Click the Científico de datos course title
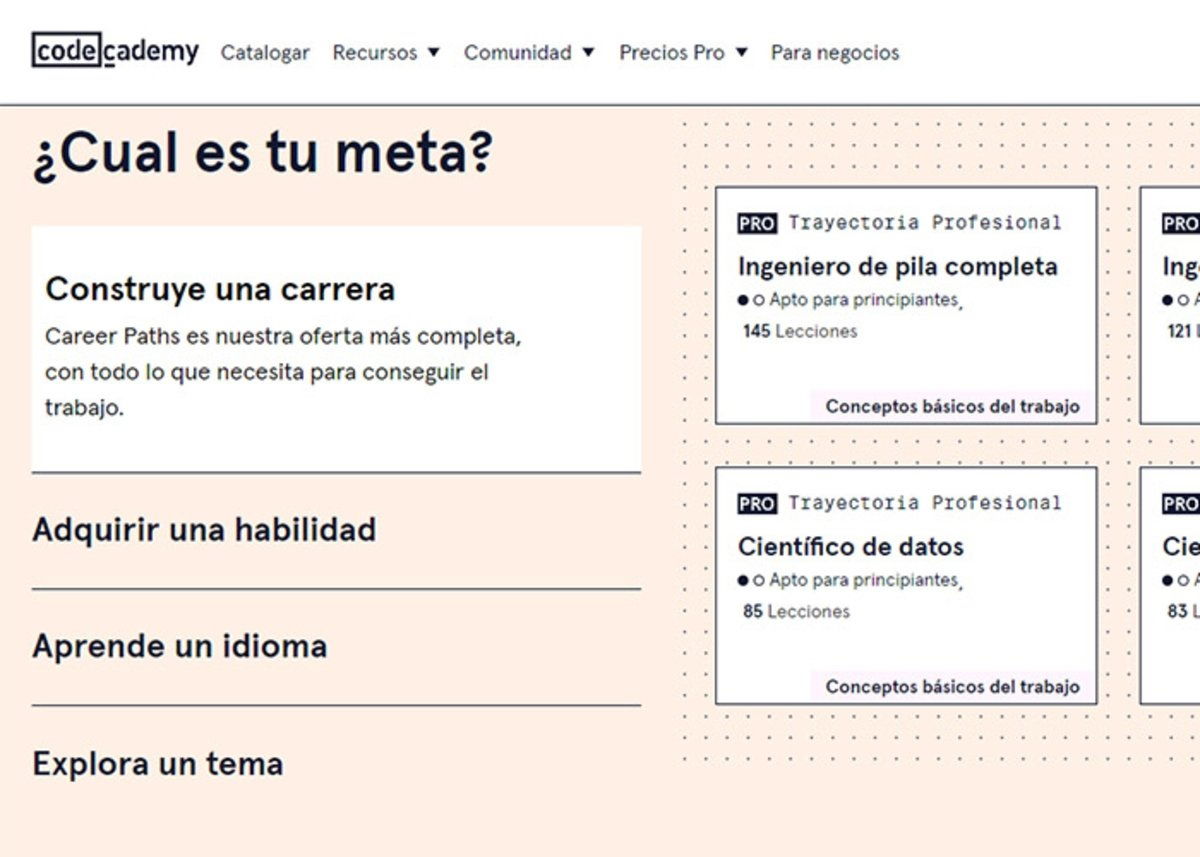The height and width of the screenshot is (857, 1200). [x=851, y=546]
